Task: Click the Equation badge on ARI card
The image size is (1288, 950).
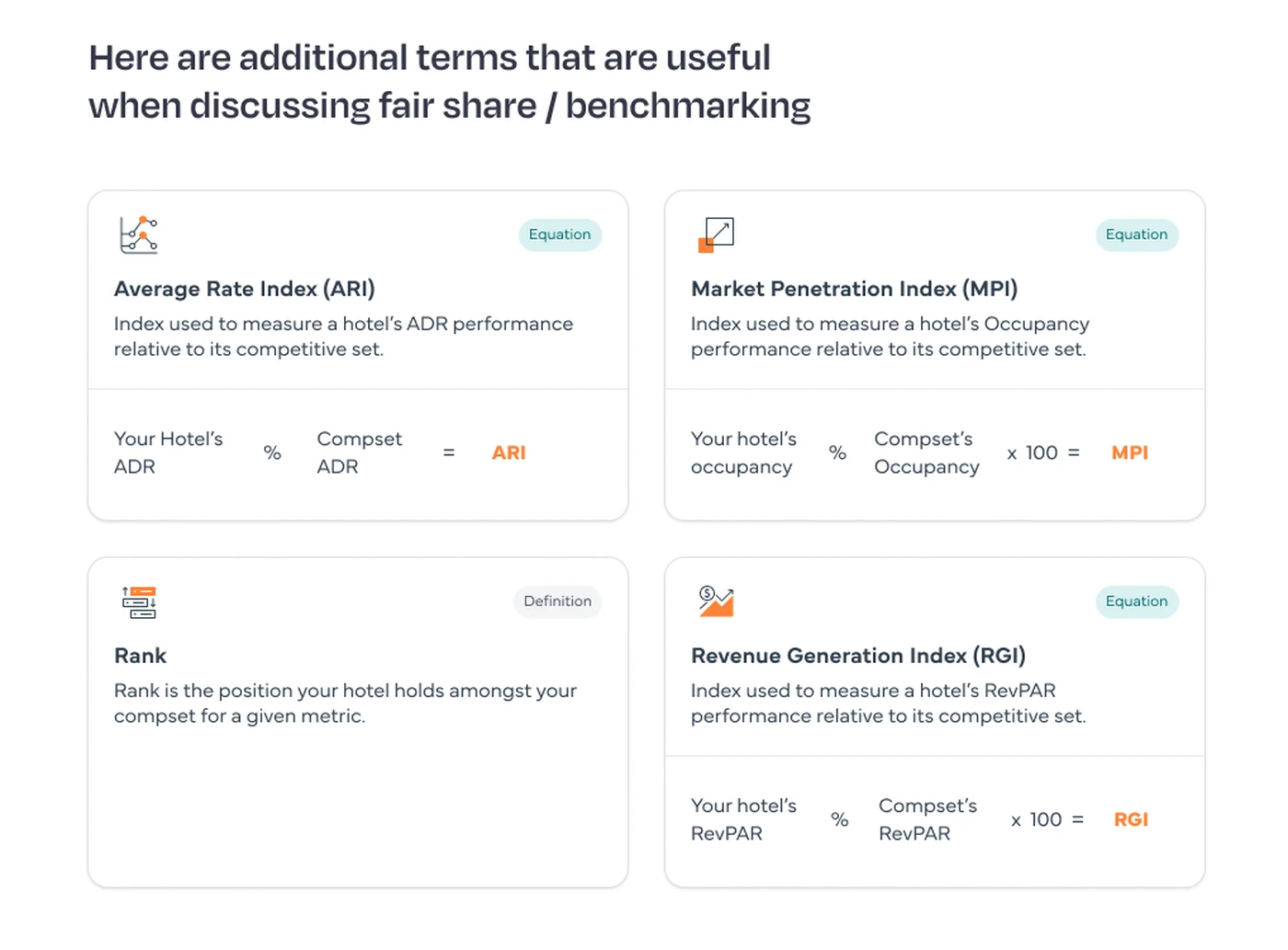Action: pyautogui.click(x=559, y=235)
